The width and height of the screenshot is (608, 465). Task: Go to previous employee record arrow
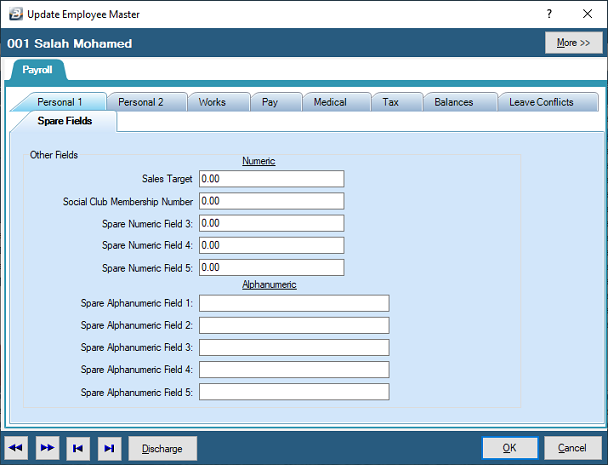16,448
